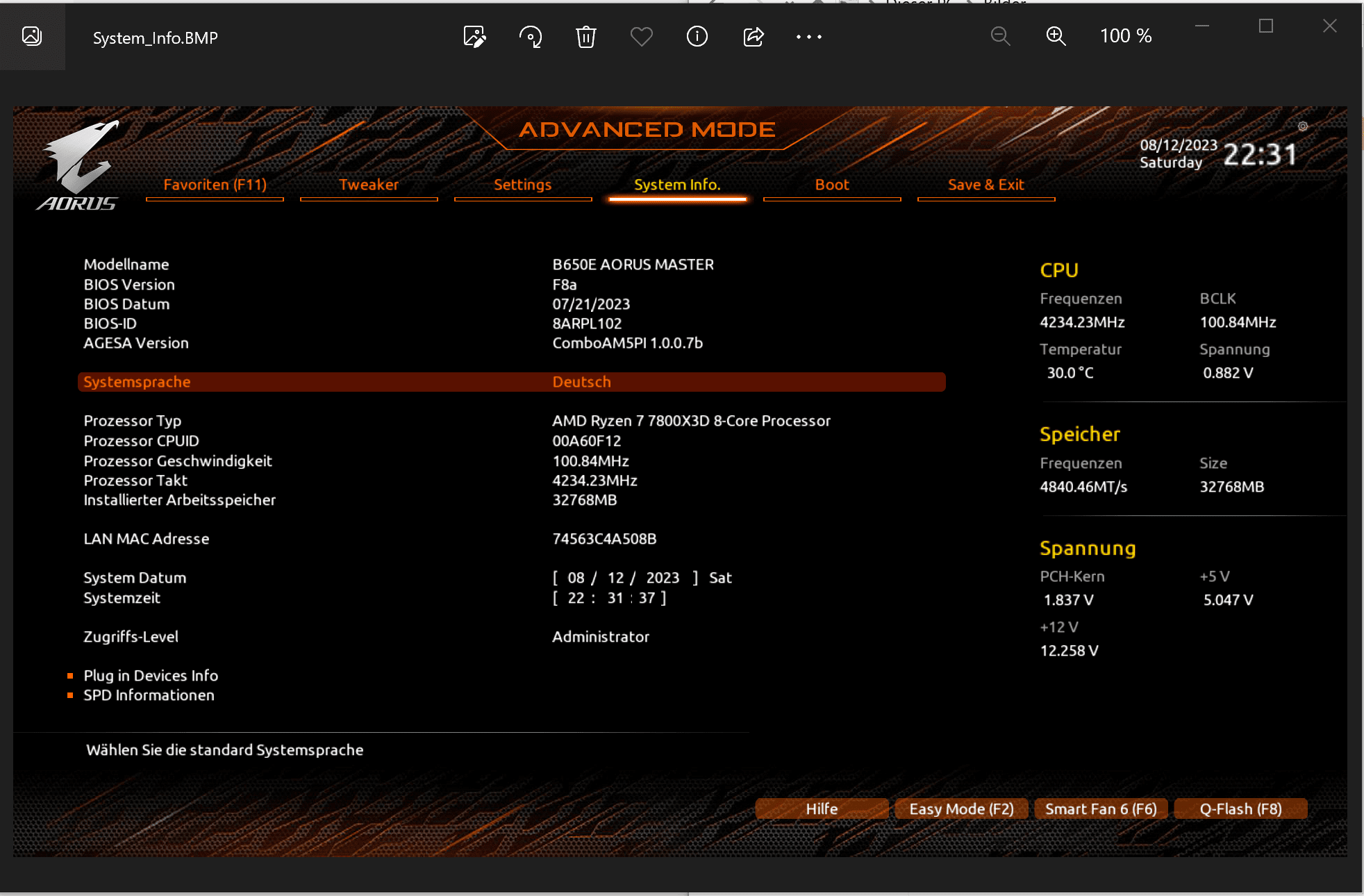Click the ADVANCED MODE header title

pos(647,130)
